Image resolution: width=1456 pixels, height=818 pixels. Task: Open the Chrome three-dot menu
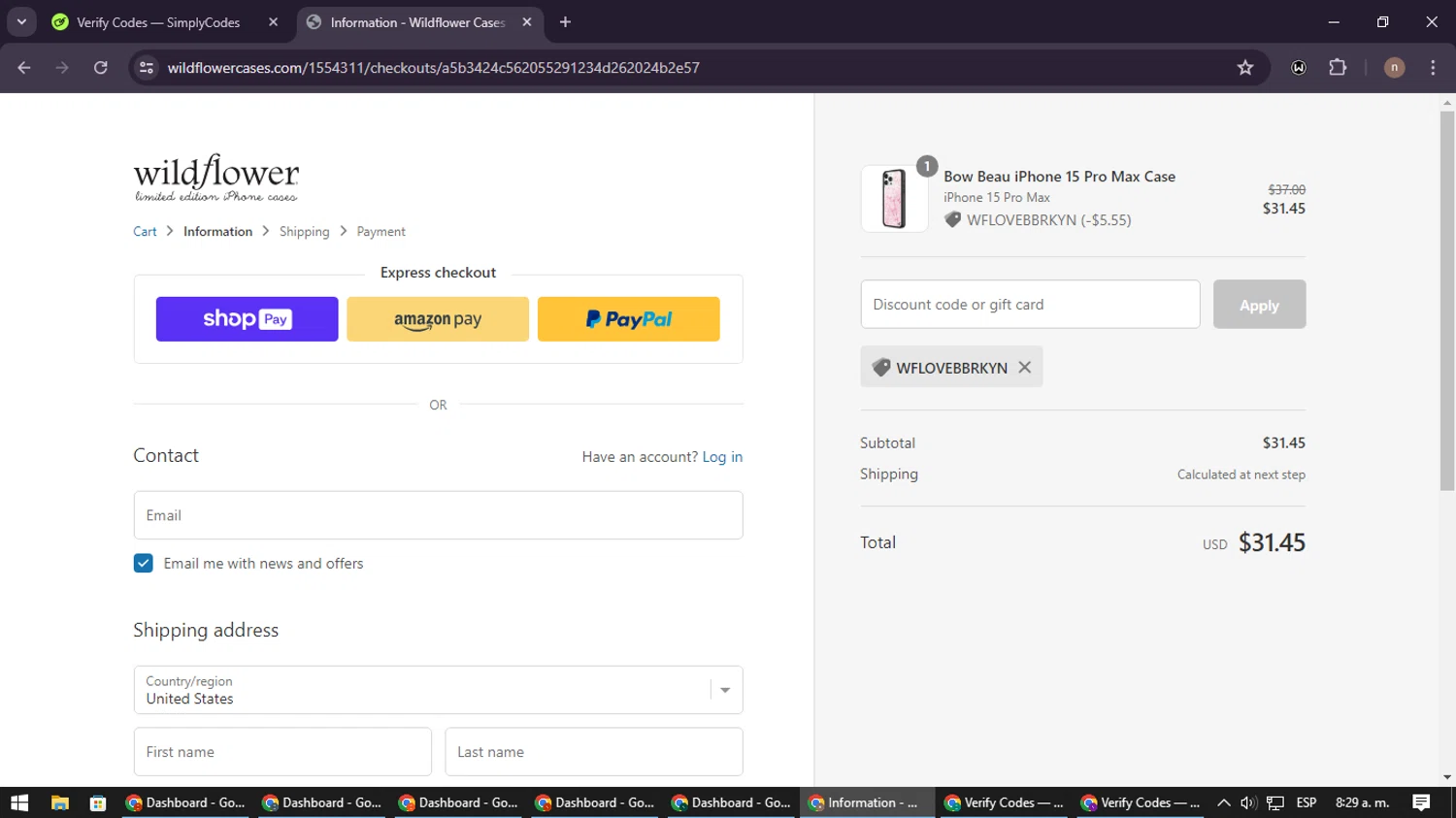pos(1433,68)
